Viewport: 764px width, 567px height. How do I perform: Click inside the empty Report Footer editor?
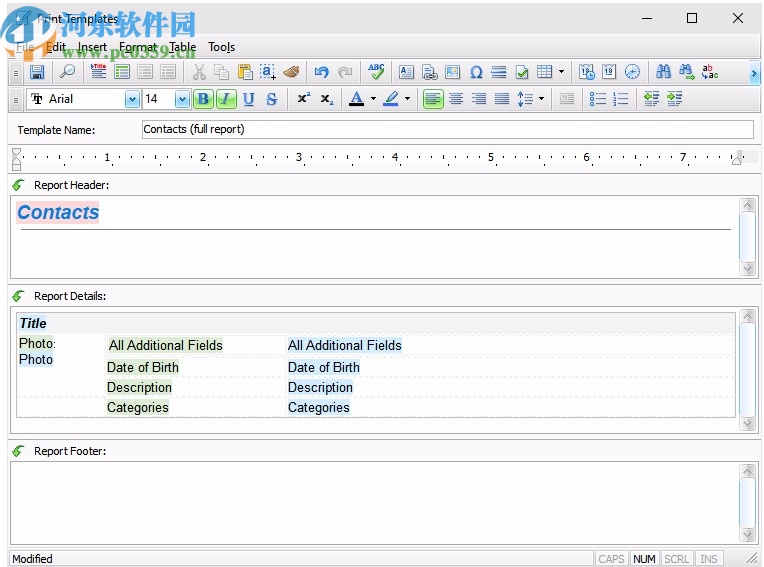(x=374, y=503)
